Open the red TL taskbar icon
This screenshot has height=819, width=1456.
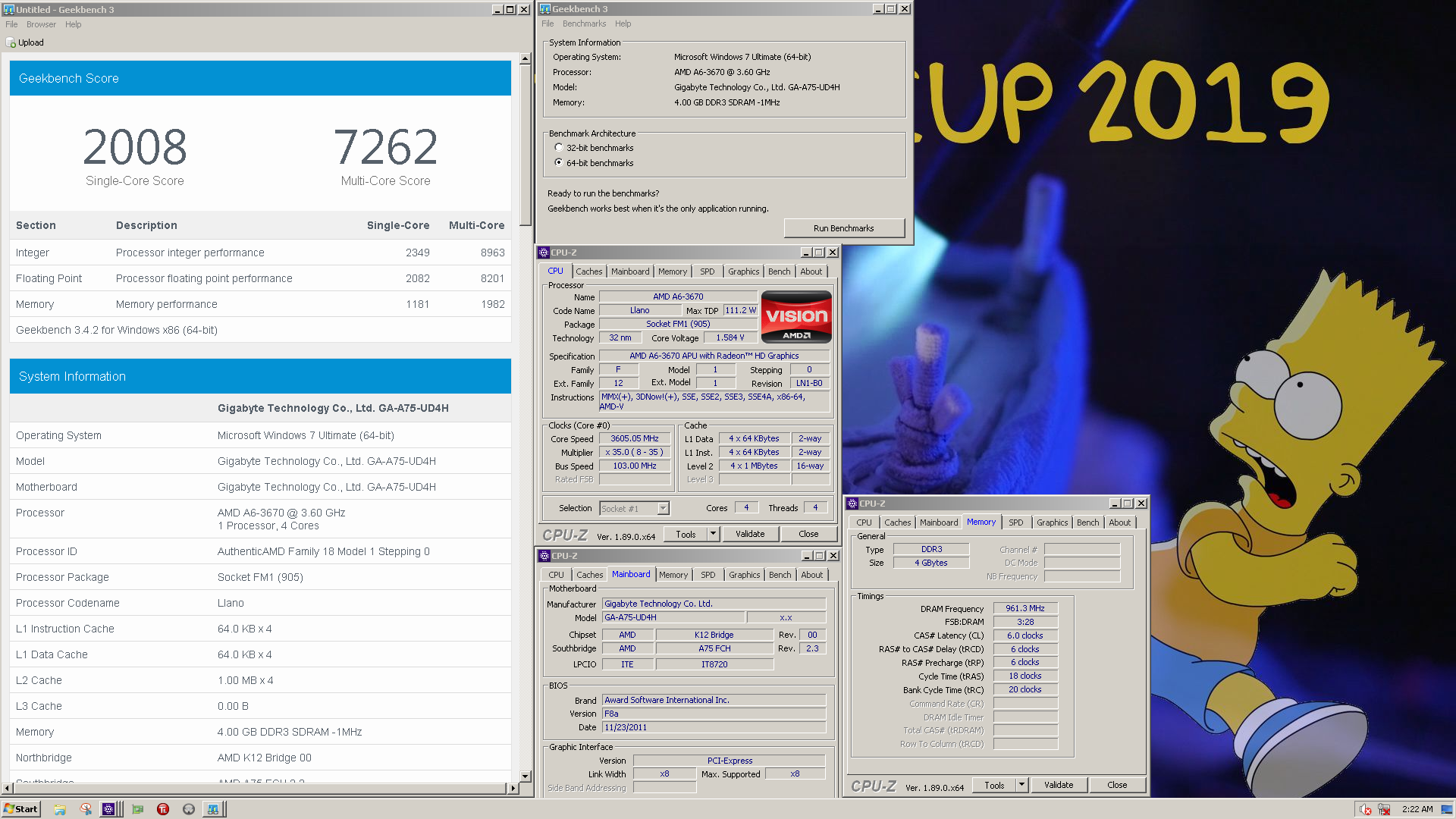163,809
